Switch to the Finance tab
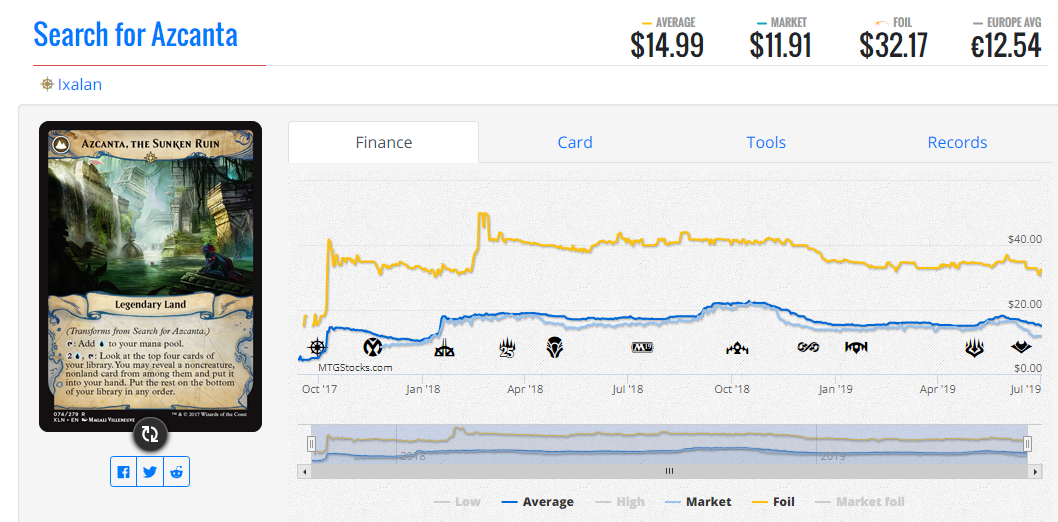Screen dimensions: 1058x522 pyautogui.click(x=383, y=142)
